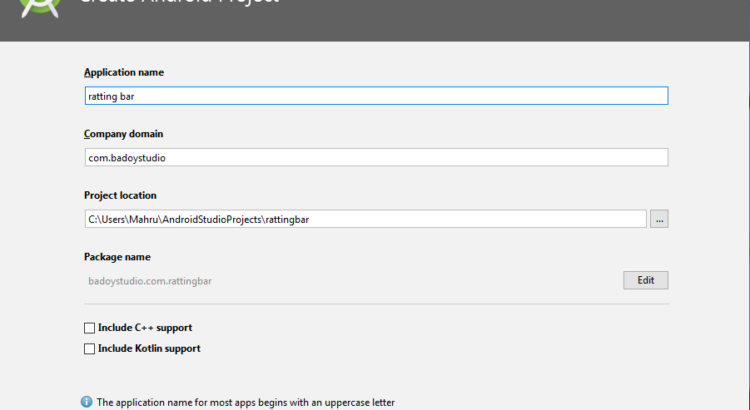This screenshot has width=750, height=410.
Task: Tick the Include Kotlin support checkbox
Action: 90,349
